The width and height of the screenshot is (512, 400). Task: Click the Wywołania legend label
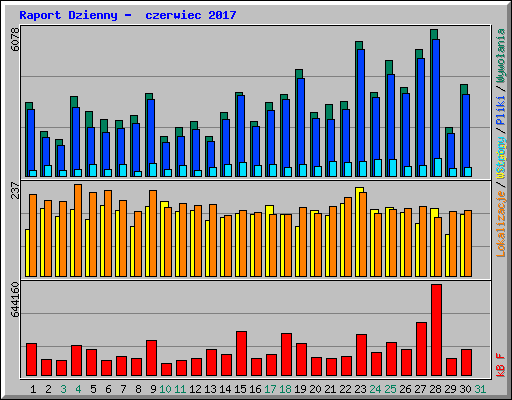point(500,56)
